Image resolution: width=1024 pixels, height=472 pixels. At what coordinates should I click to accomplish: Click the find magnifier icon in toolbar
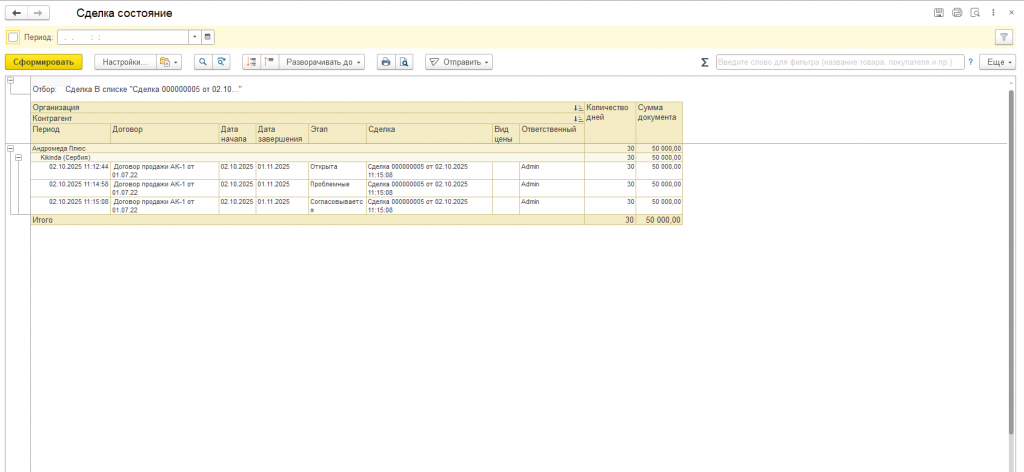coord(202,62)
